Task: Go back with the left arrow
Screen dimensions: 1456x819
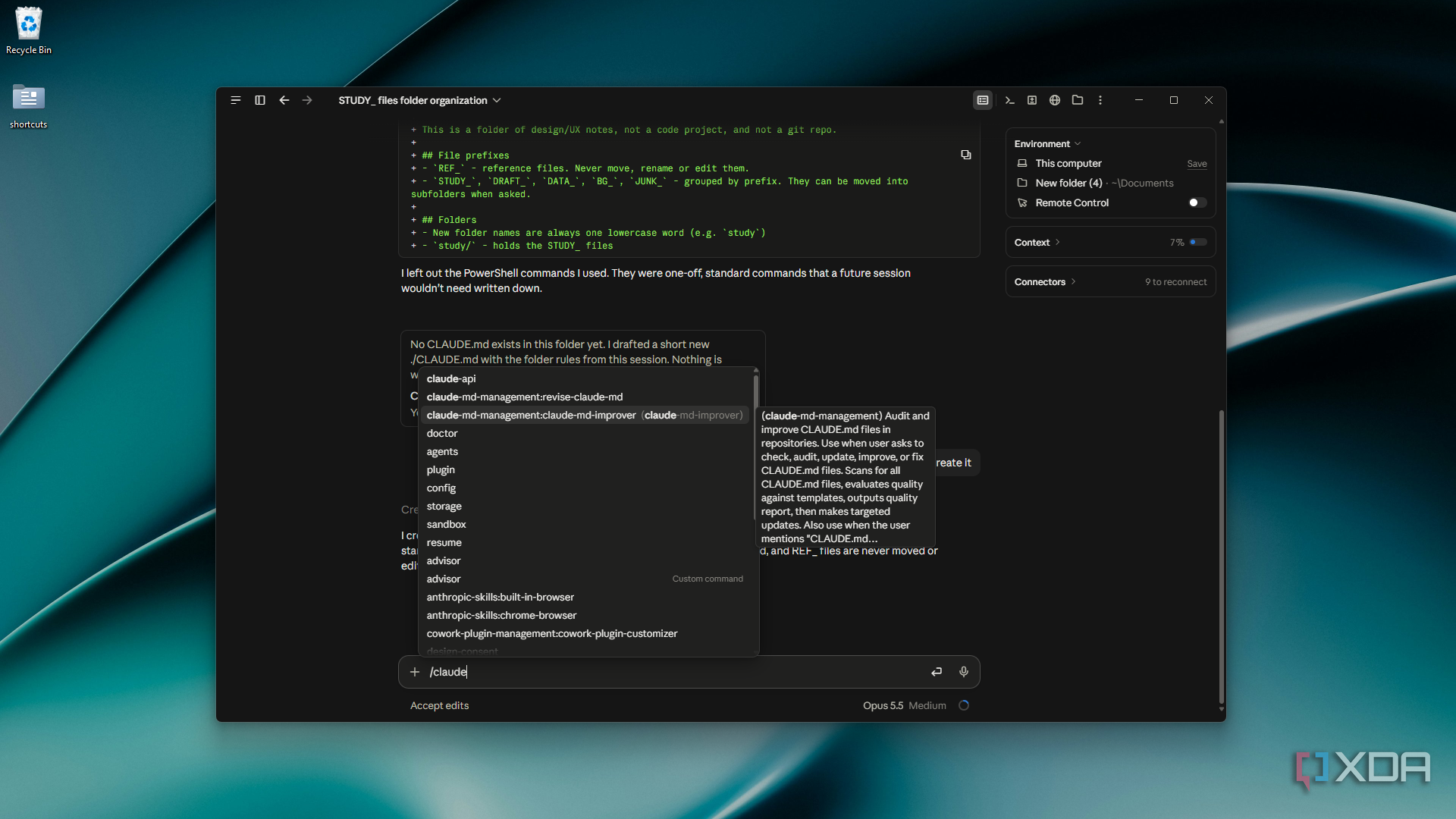Action: point(284,100)
